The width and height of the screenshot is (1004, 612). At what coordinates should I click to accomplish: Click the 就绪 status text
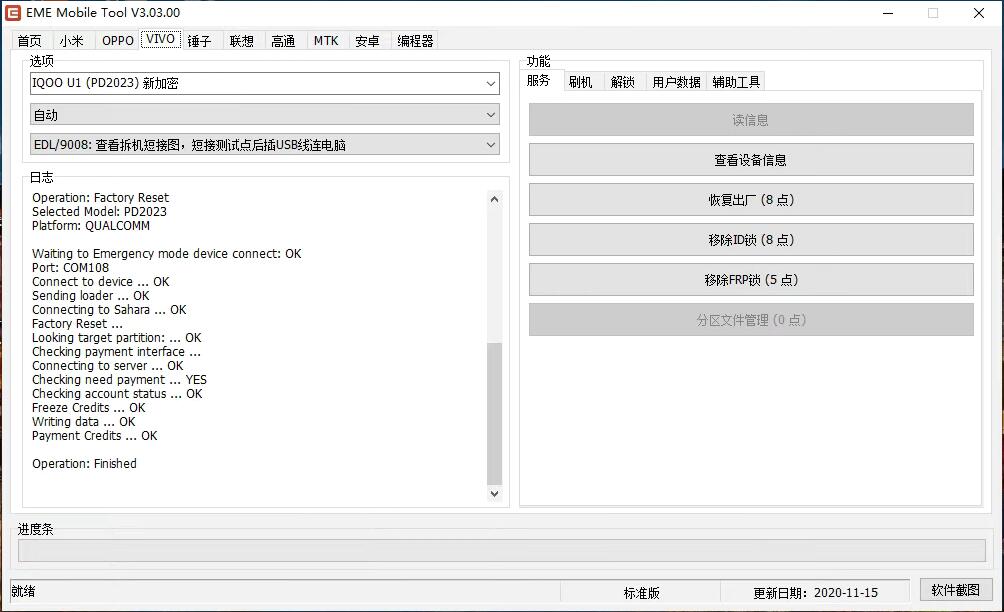(x=23, y=591)
